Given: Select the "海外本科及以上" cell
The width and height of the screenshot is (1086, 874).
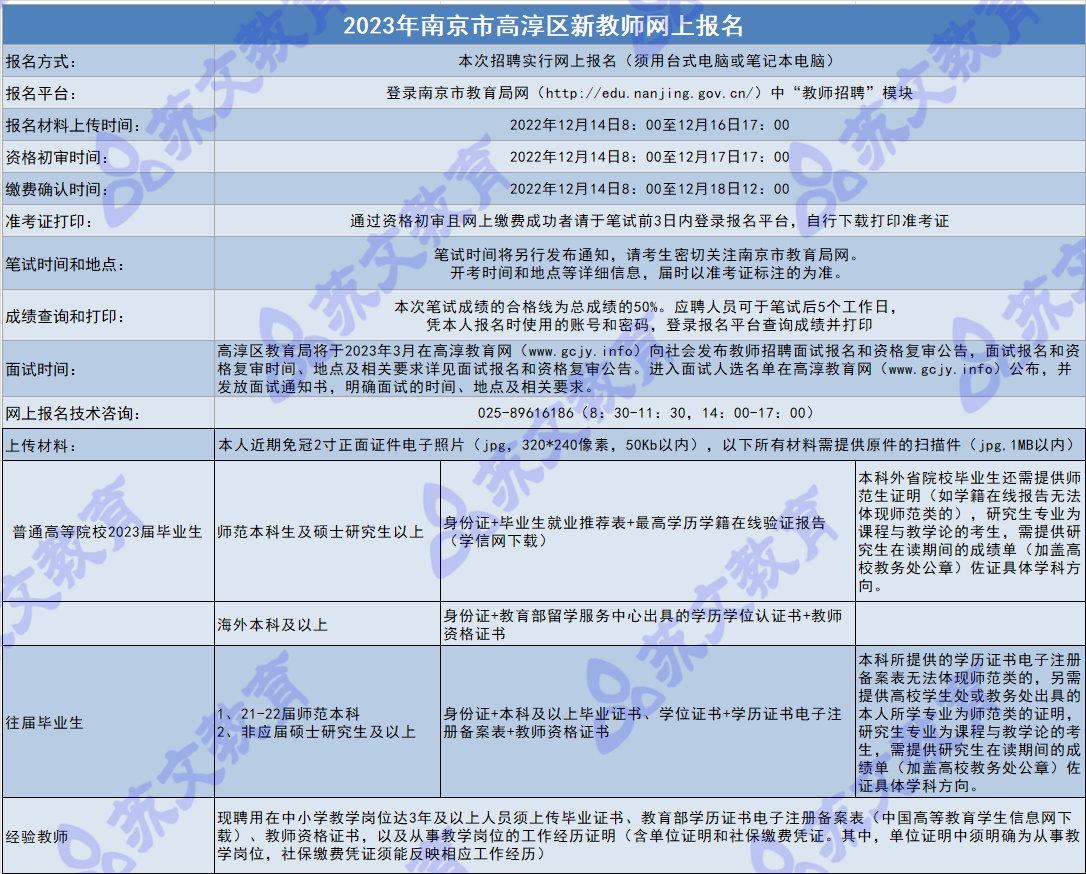Looking at the screenshot, I should [x=328, y=624].
